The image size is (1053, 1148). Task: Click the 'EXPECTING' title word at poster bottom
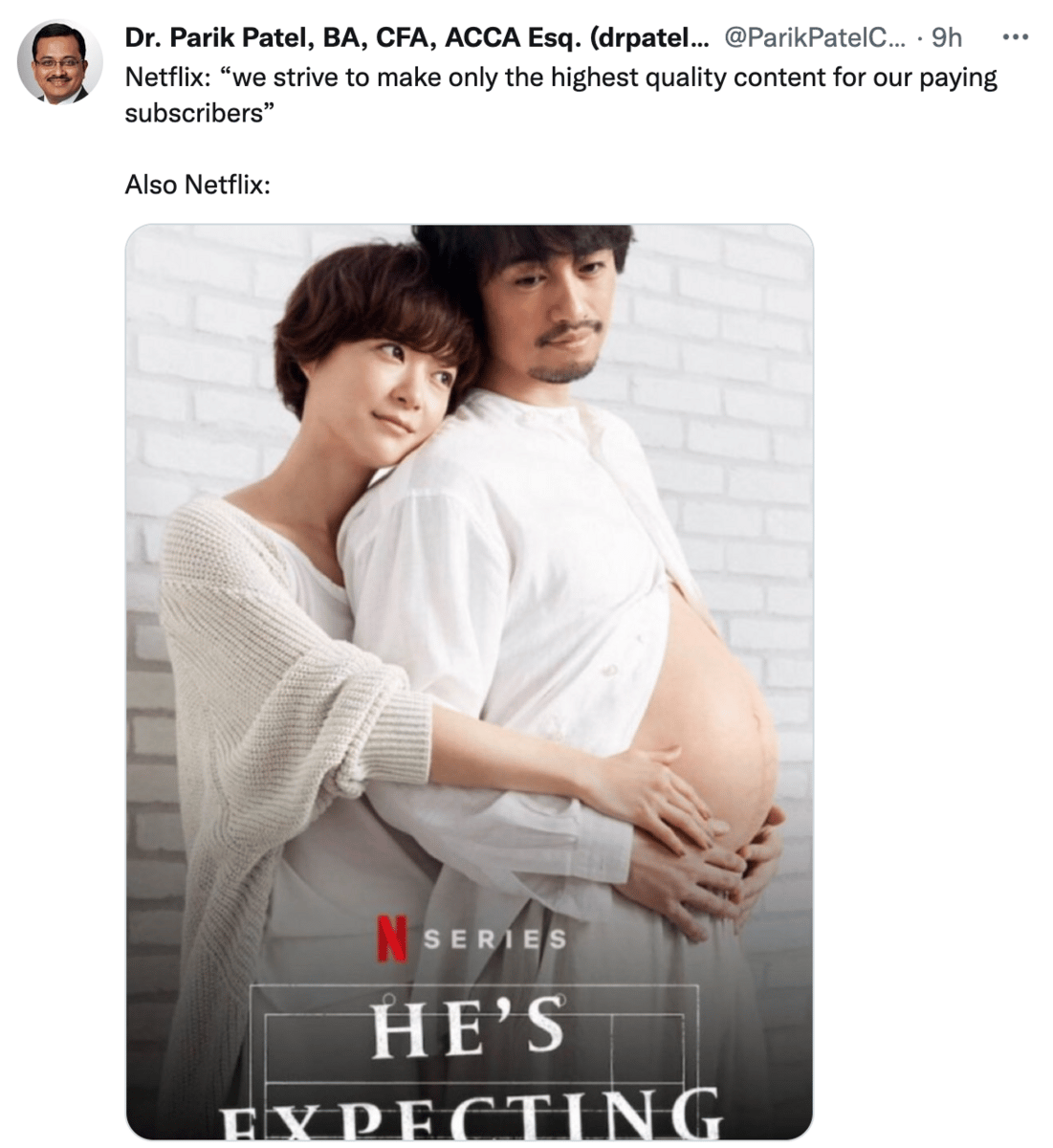point(471,1115)
